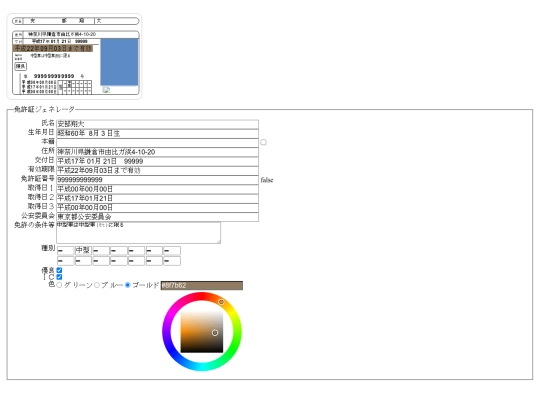Screen dimensions: 540x405
Task: Click the 'false' text next to license number
Action: [x=267, y=180]
